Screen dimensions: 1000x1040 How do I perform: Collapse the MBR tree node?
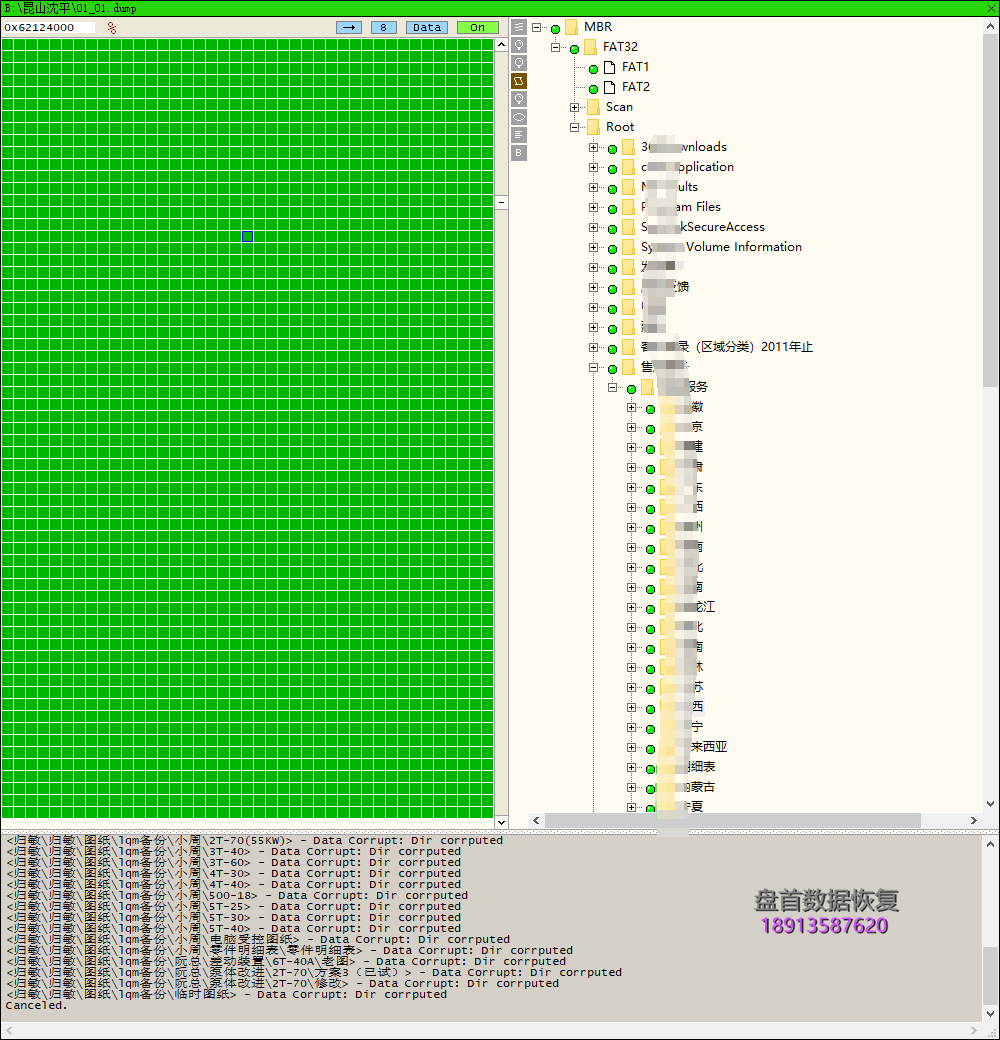[x=537, y=27]
